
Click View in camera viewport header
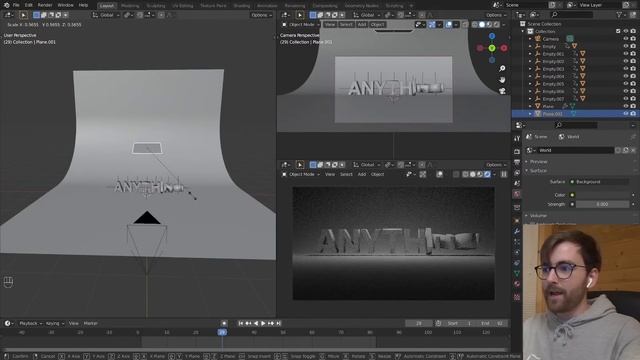point(330,24)
